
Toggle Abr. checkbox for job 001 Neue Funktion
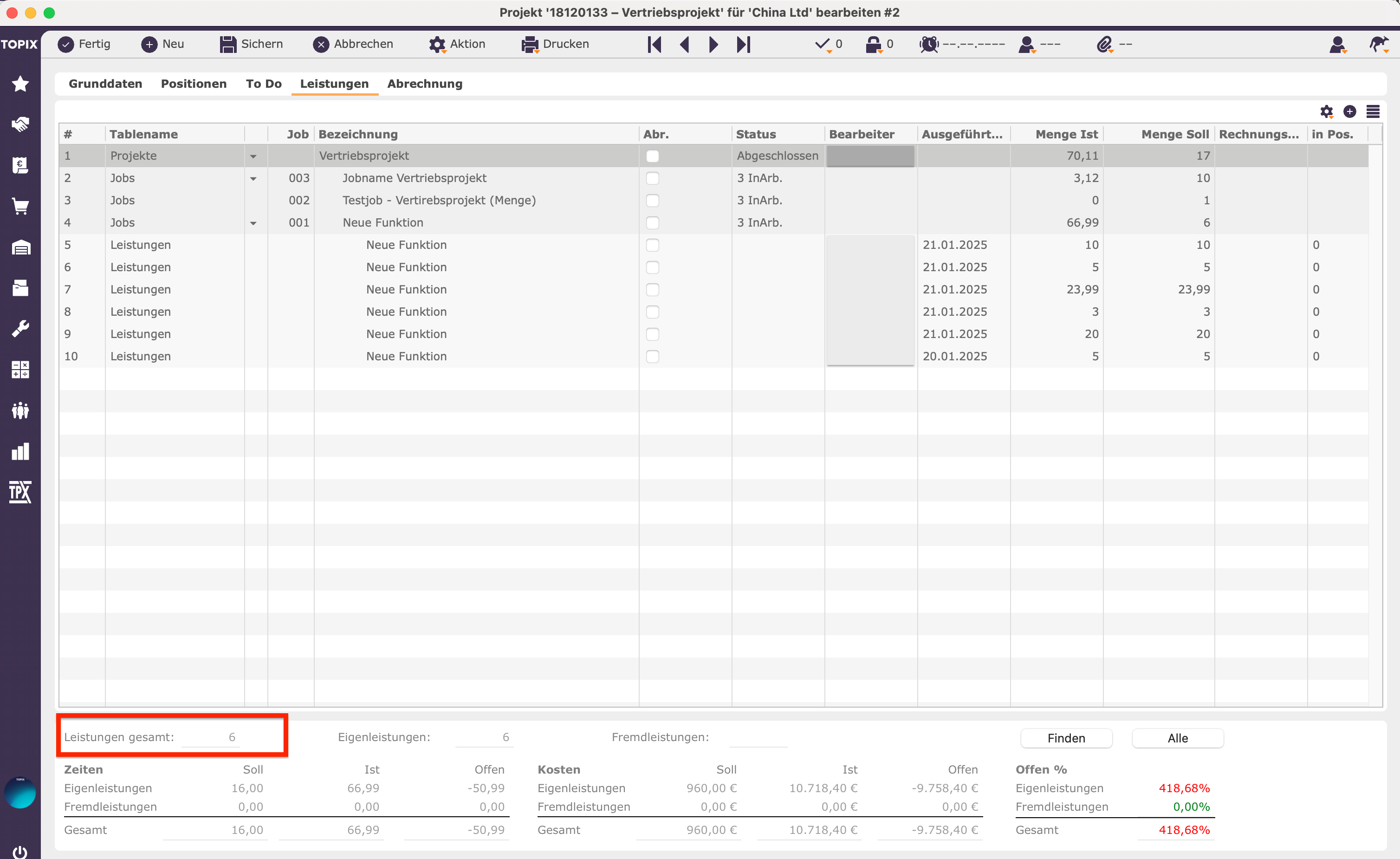[653, 222]
